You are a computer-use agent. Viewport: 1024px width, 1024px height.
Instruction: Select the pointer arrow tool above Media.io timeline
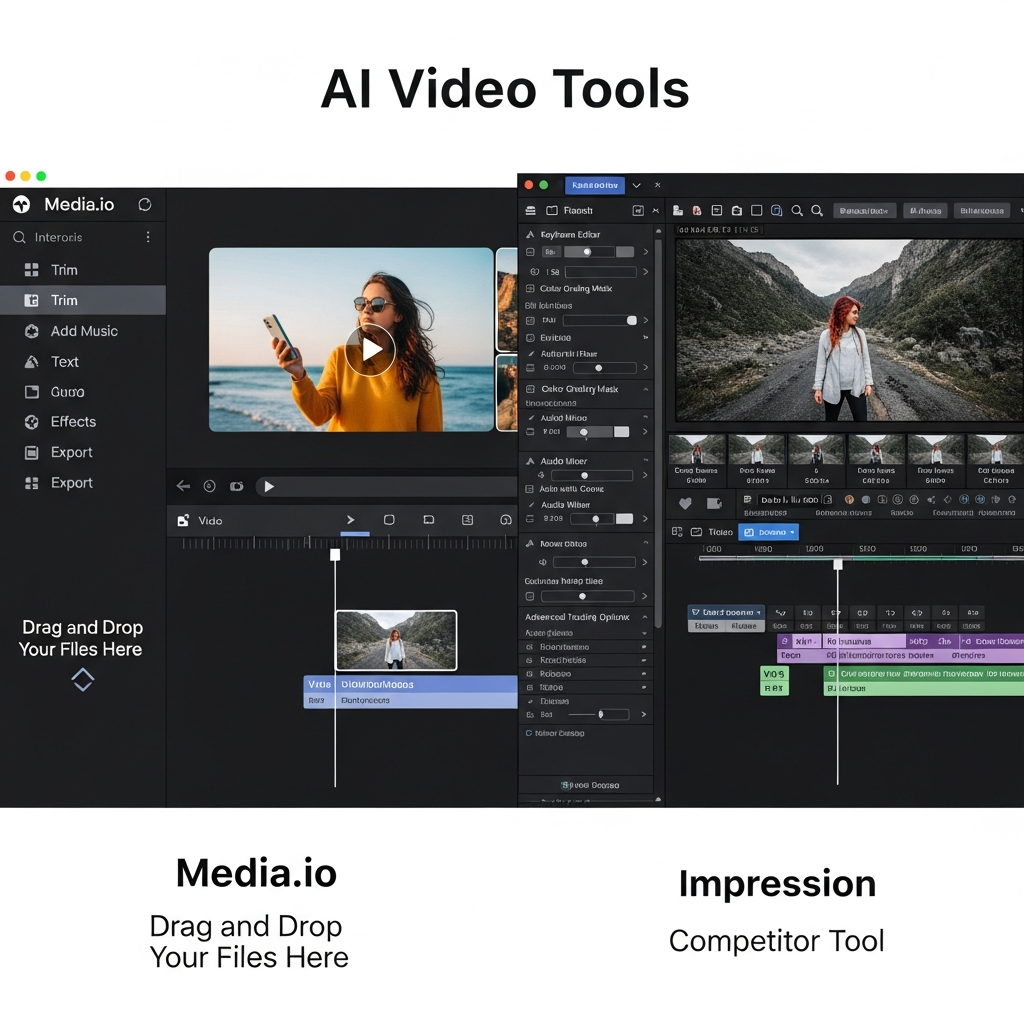pos(351,520)
